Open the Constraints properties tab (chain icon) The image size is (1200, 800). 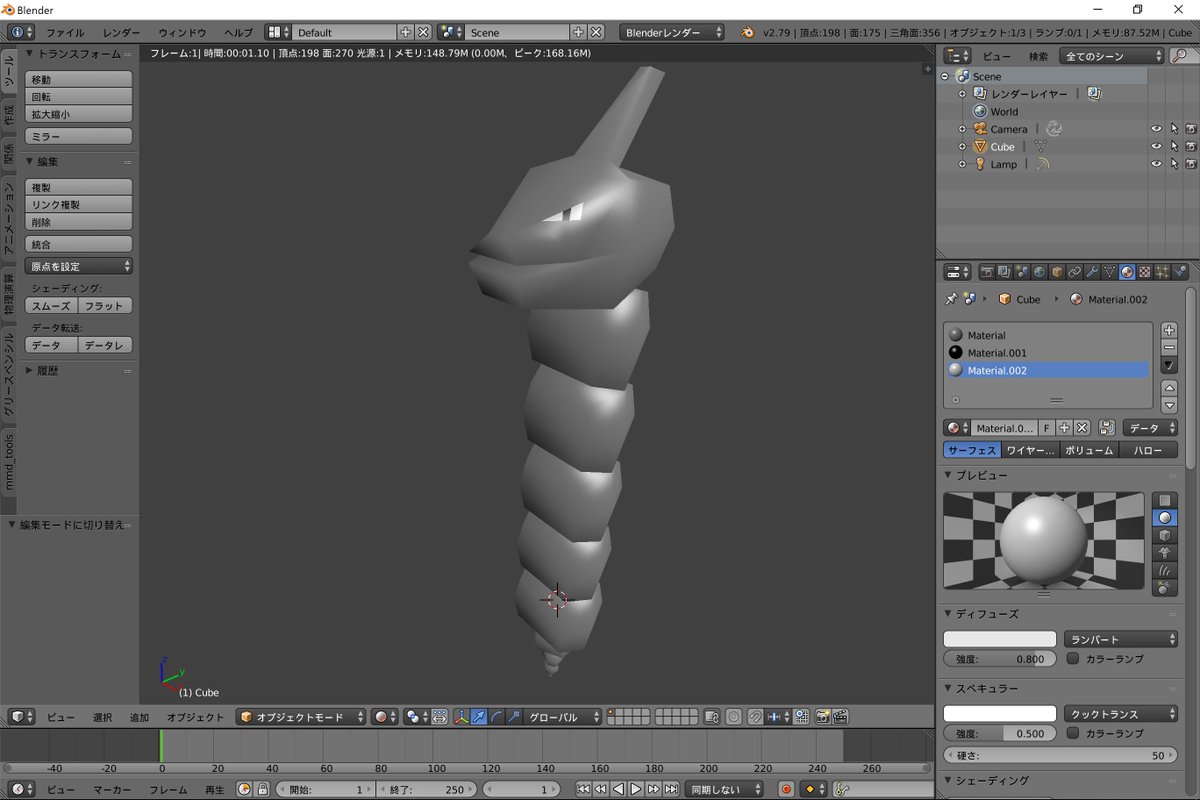(x=1075, y=272)
